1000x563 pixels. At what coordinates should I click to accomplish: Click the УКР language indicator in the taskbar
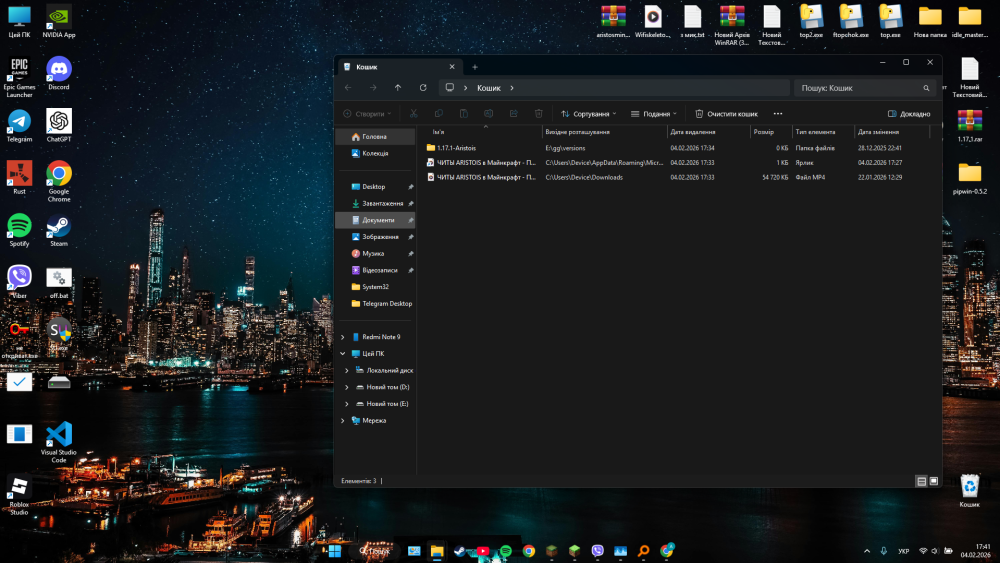tap(904, 551)
